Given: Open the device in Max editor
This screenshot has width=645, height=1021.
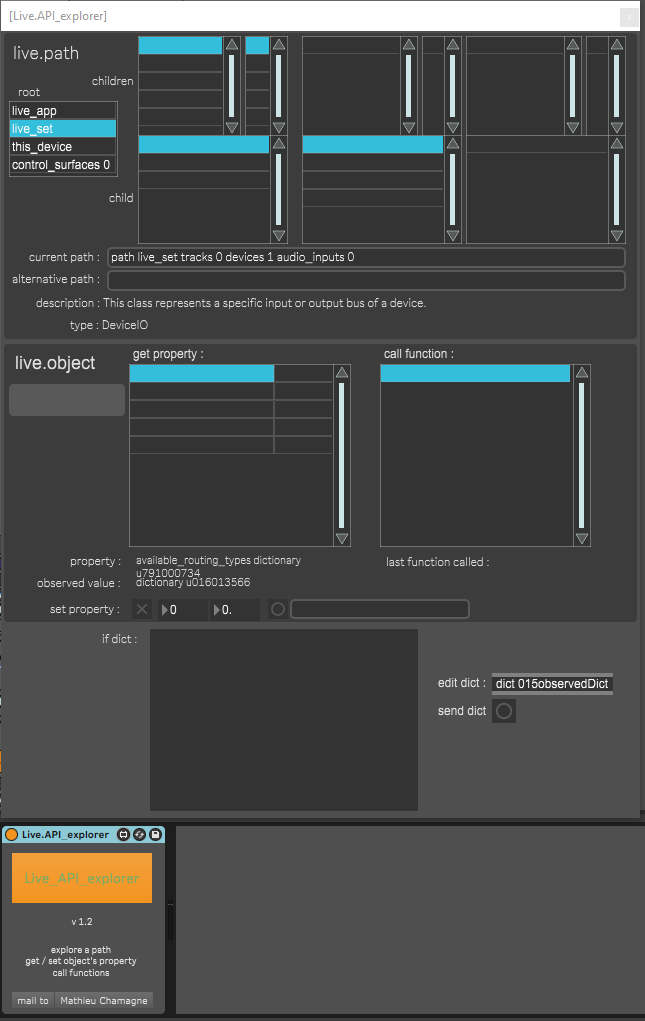Looking at the screenshot, I should point(123,834).
